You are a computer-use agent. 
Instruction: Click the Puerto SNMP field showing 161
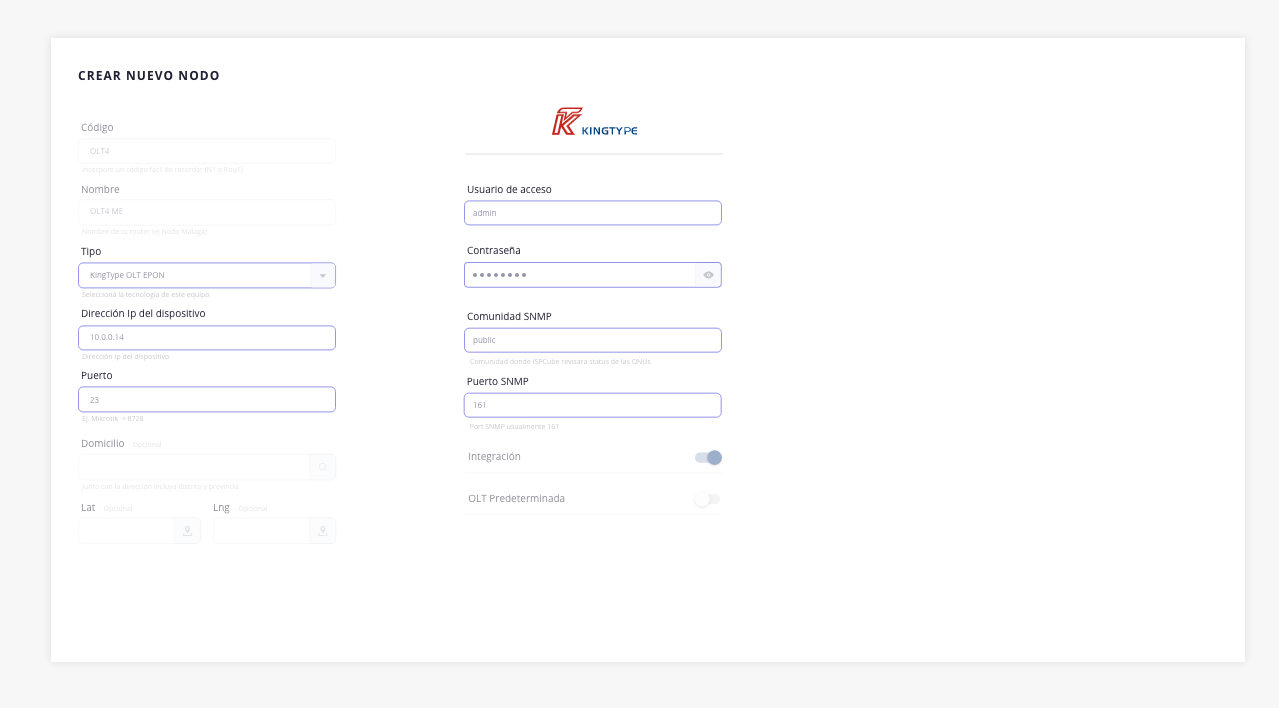(x=593, y=405)
